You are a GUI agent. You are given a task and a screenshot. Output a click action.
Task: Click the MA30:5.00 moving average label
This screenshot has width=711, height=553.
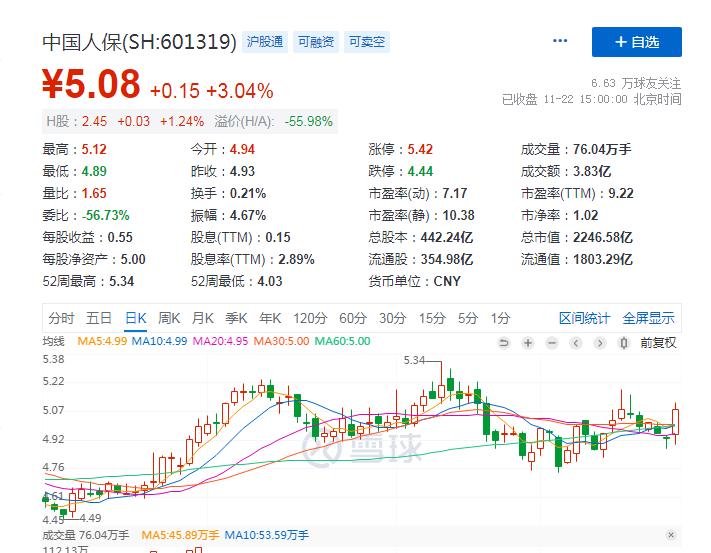click(281, 341)
